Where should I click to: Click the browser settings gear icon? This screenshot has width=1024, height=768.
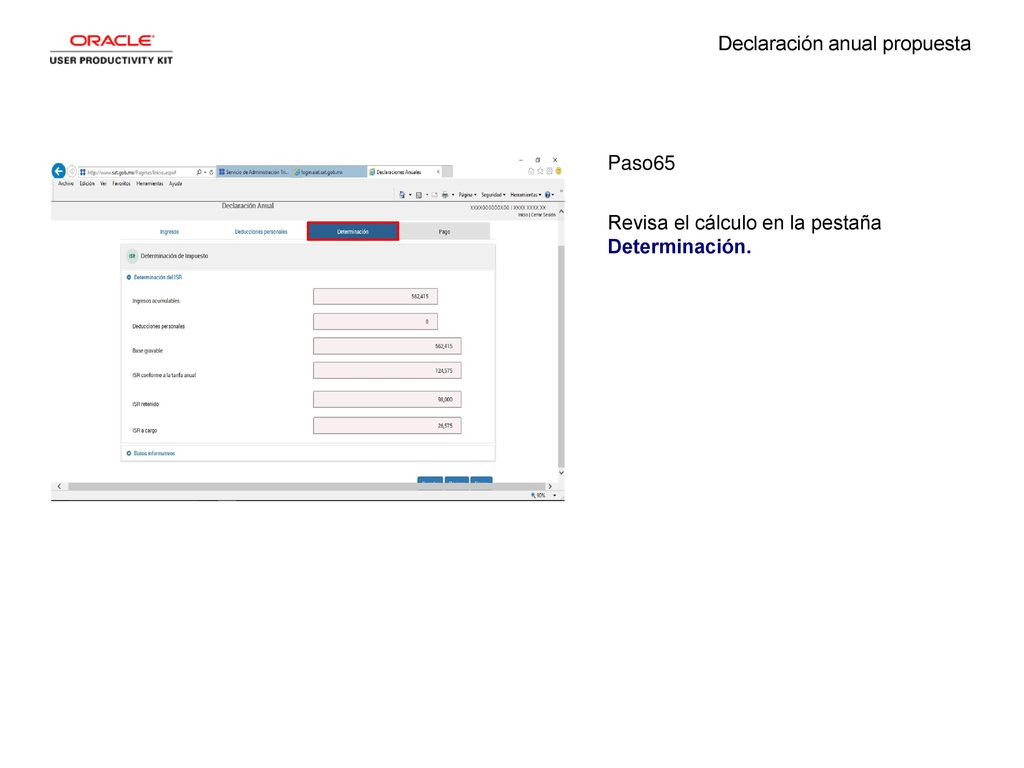549,171
